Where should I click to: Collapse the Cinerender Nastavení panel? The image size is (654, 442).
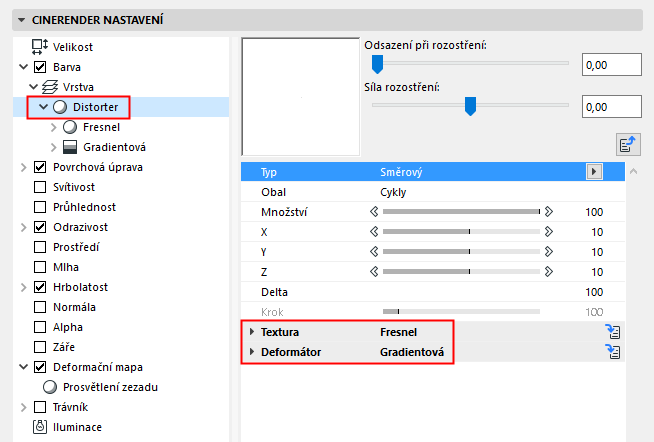tap(22, 20)
